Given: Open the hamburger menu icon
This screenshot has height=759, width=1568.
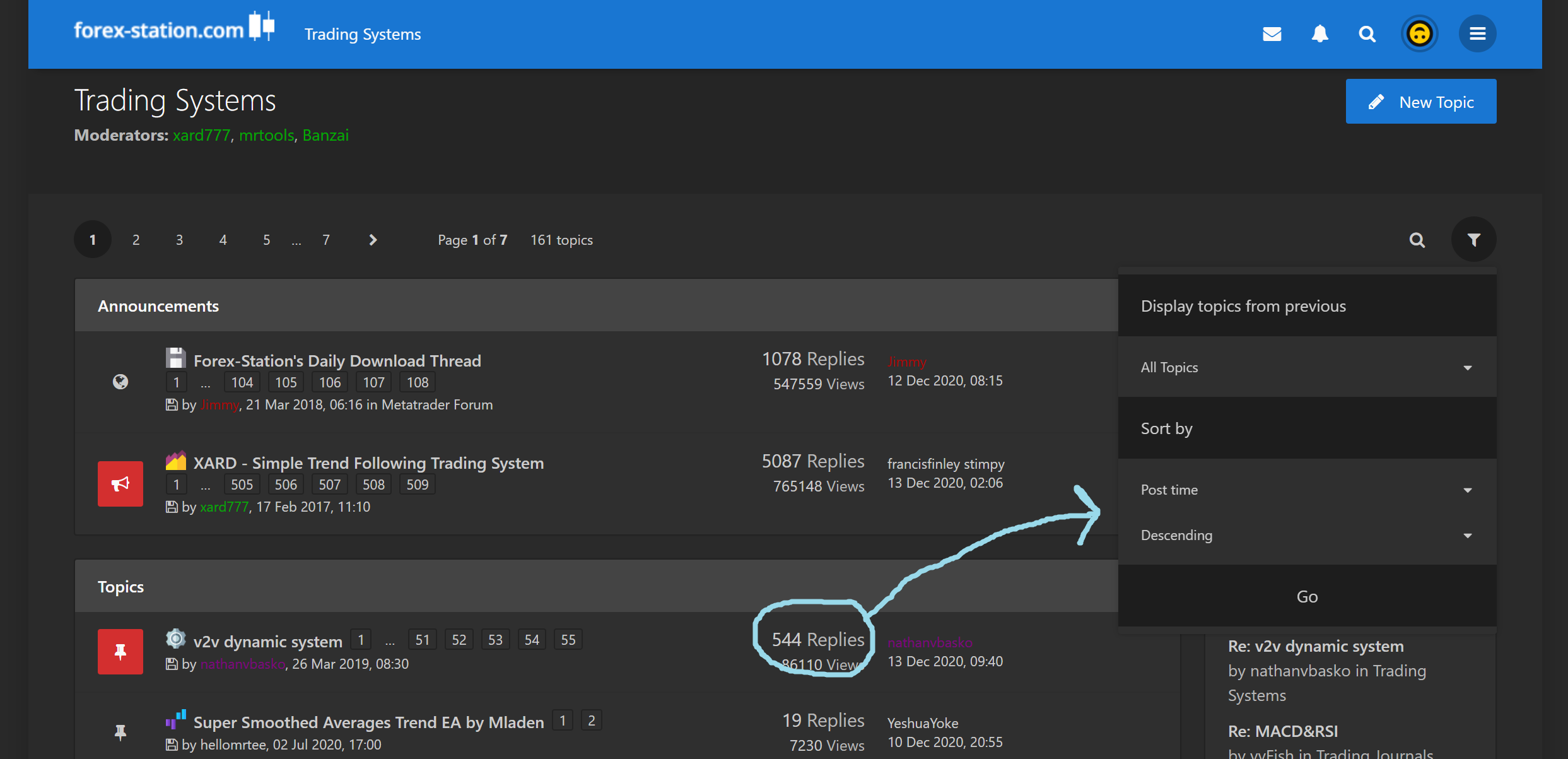Looking at the screenshot, I should click(x=1477, y=34).
